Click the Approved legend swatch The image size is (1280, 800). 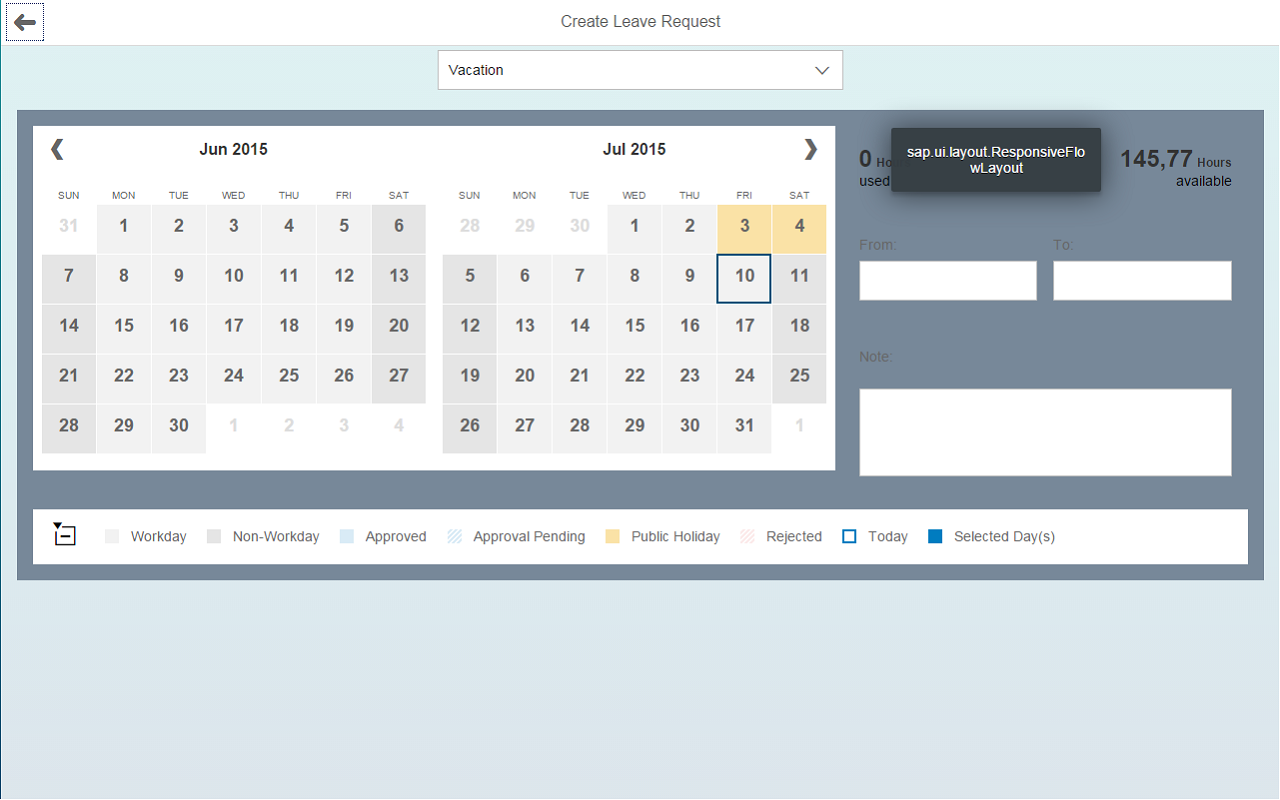(x=346, y=537)
